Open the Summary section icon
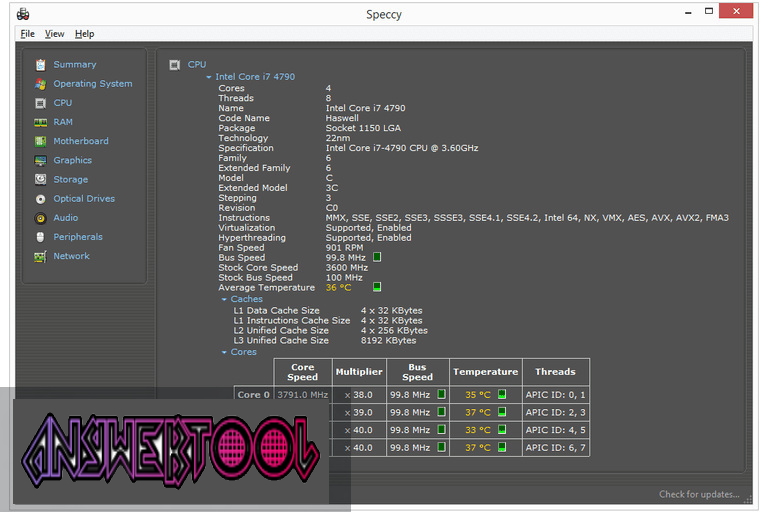Viewport: 768px width, 512px height. [40, 65]
